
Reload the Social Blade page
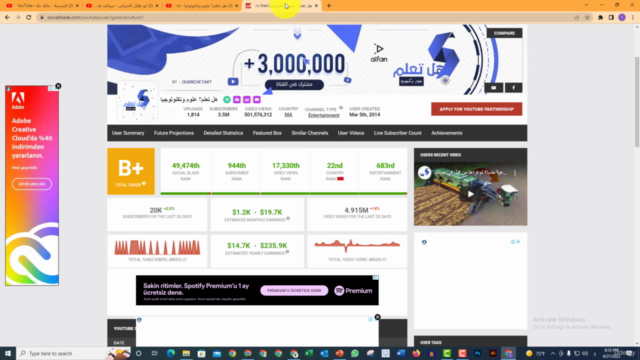(x=29, y=18)
